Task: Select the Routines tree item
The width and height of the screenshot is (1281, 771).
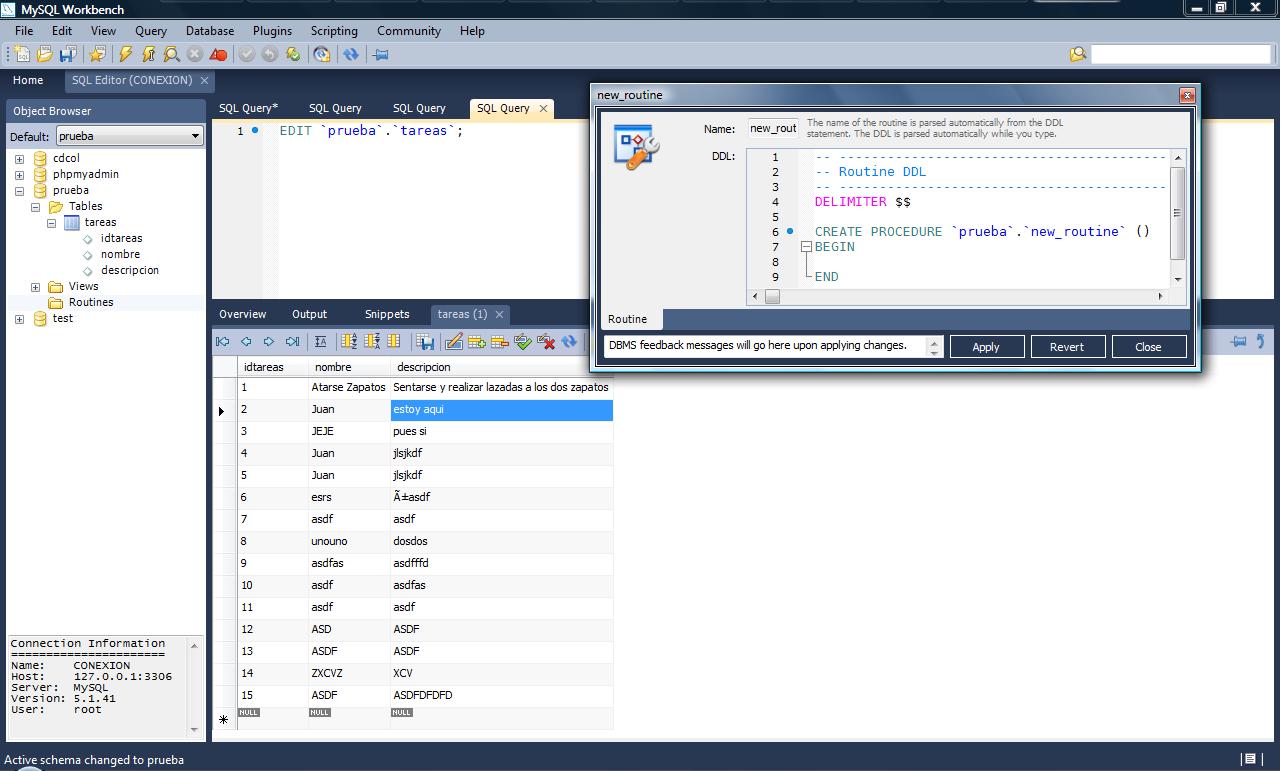Action: pos(91,302)
